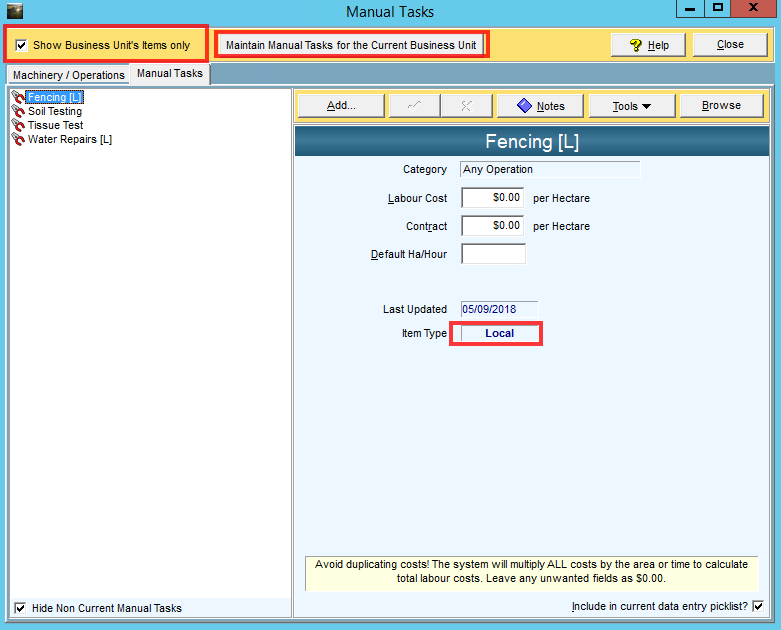The image size is (781, 630).
Task: Select the Manual Tasks tab
Action: [169, 74]
